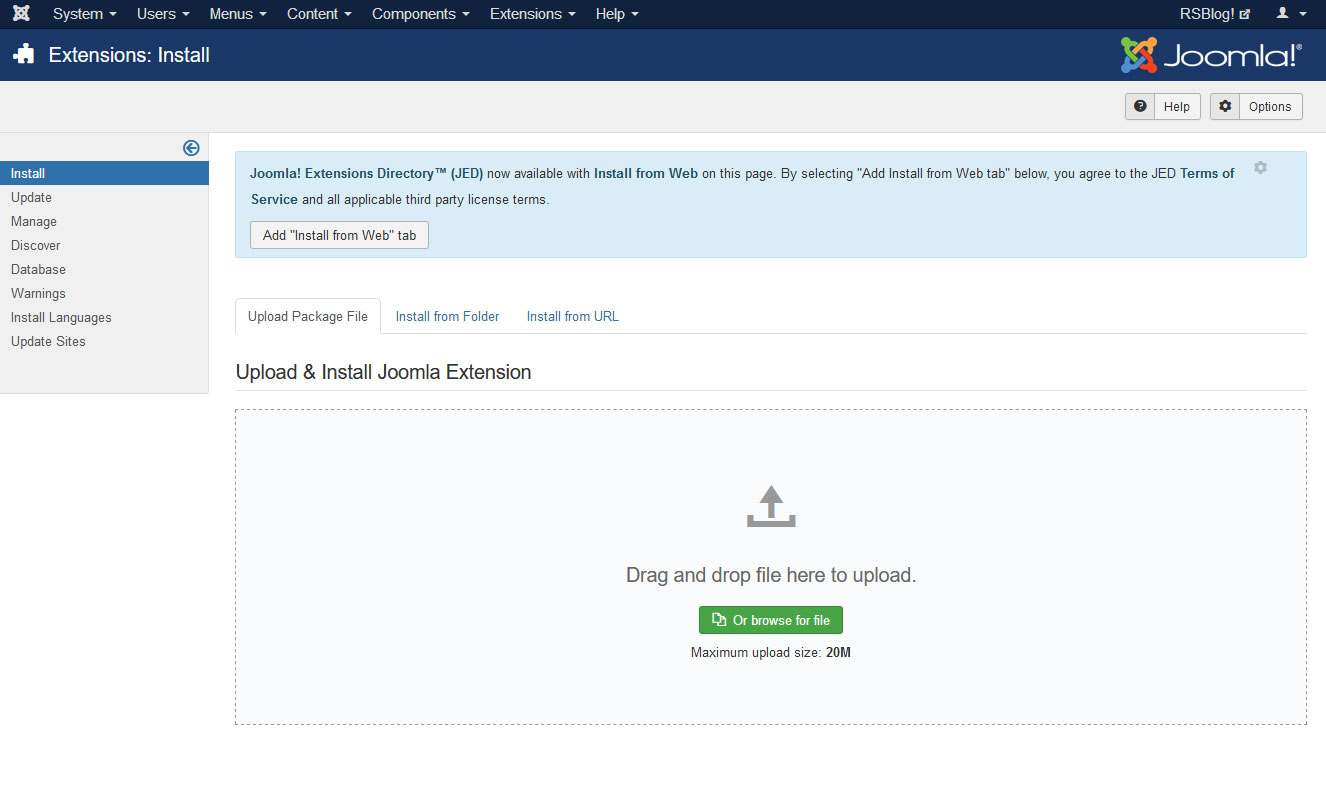The image size is (1326, 803).
Task: Click the Options toolbar button
Action: click(x=1256, y=107)
